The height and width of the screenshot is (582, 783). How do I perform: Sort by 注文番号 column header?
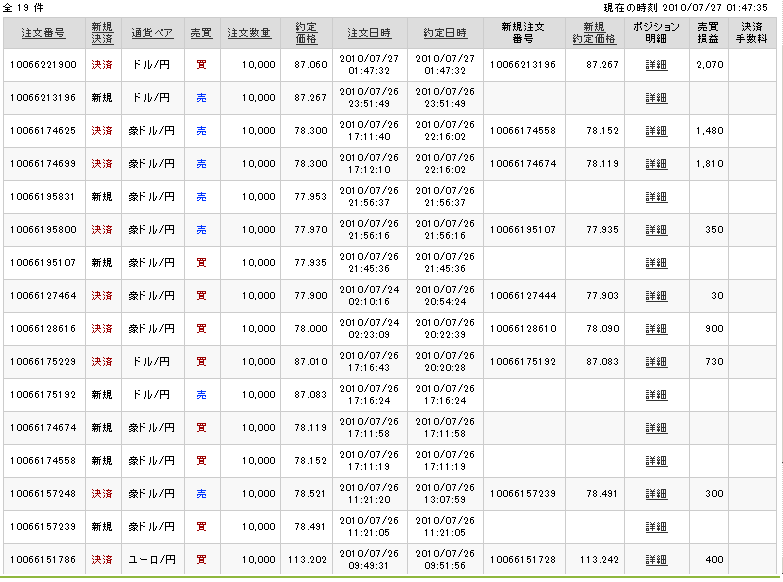tap(43, 33)
